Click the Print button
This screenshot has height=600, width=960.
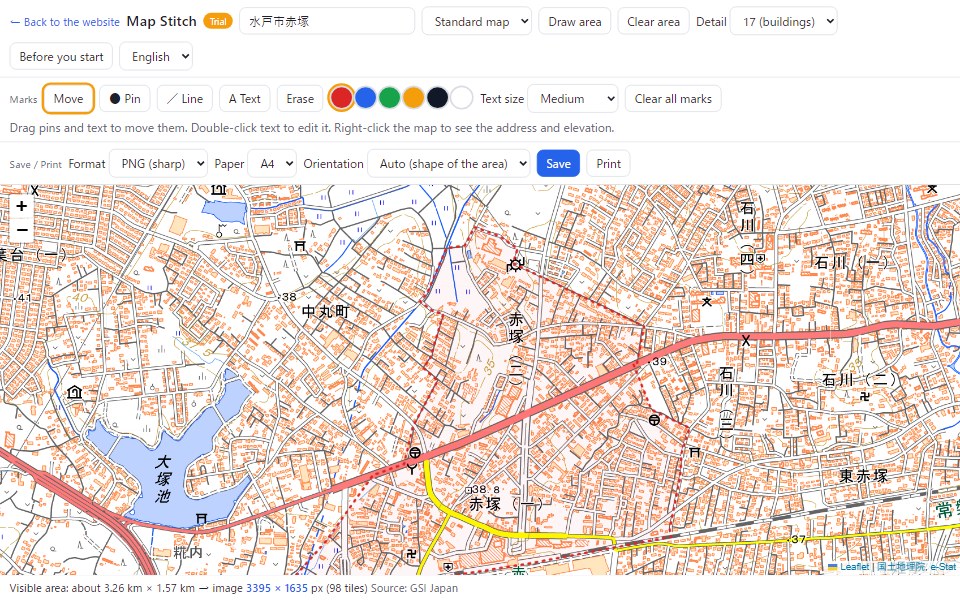(x=609, y=163)
